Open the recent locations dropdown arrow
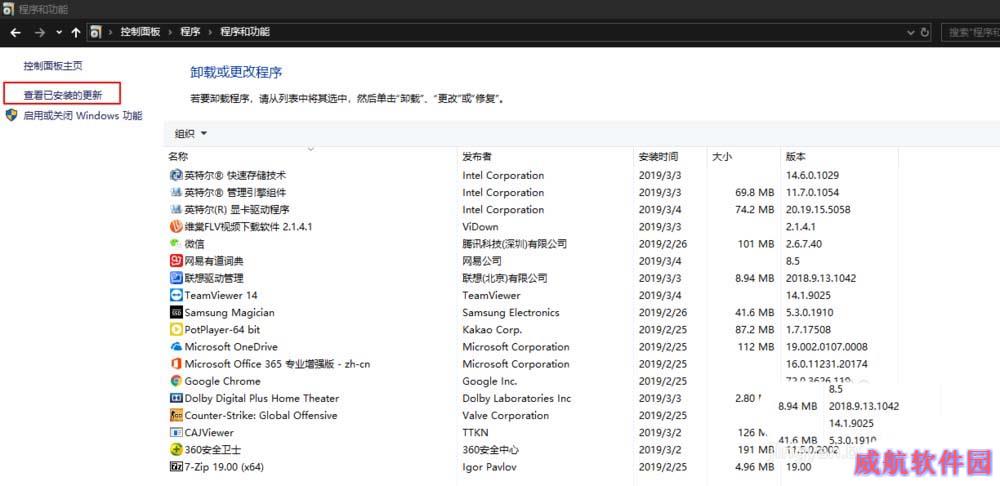1000x486 pixels. pyautogui.click(x=59, y=33)
